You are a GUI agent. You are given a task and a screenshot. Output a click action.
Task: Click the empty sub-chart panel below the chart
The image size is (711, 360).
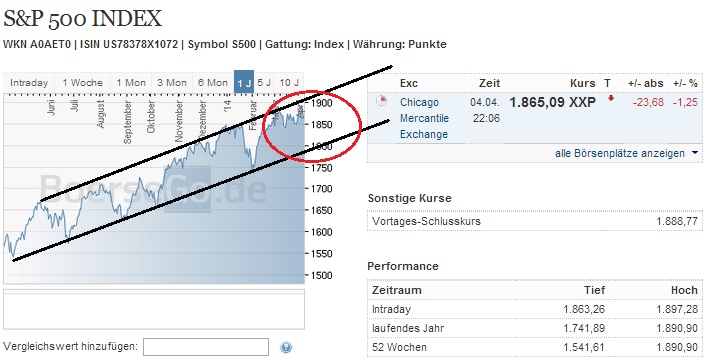154,309
